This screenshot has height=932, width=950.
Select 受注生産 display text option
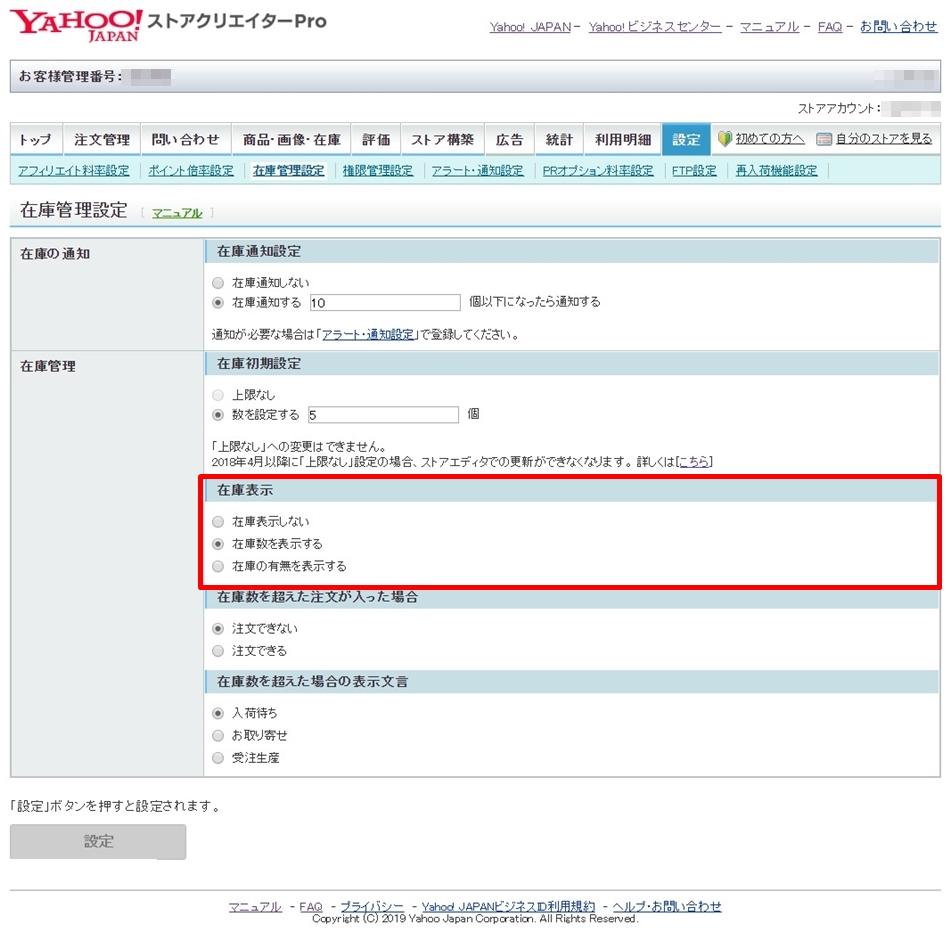[218, 758]
